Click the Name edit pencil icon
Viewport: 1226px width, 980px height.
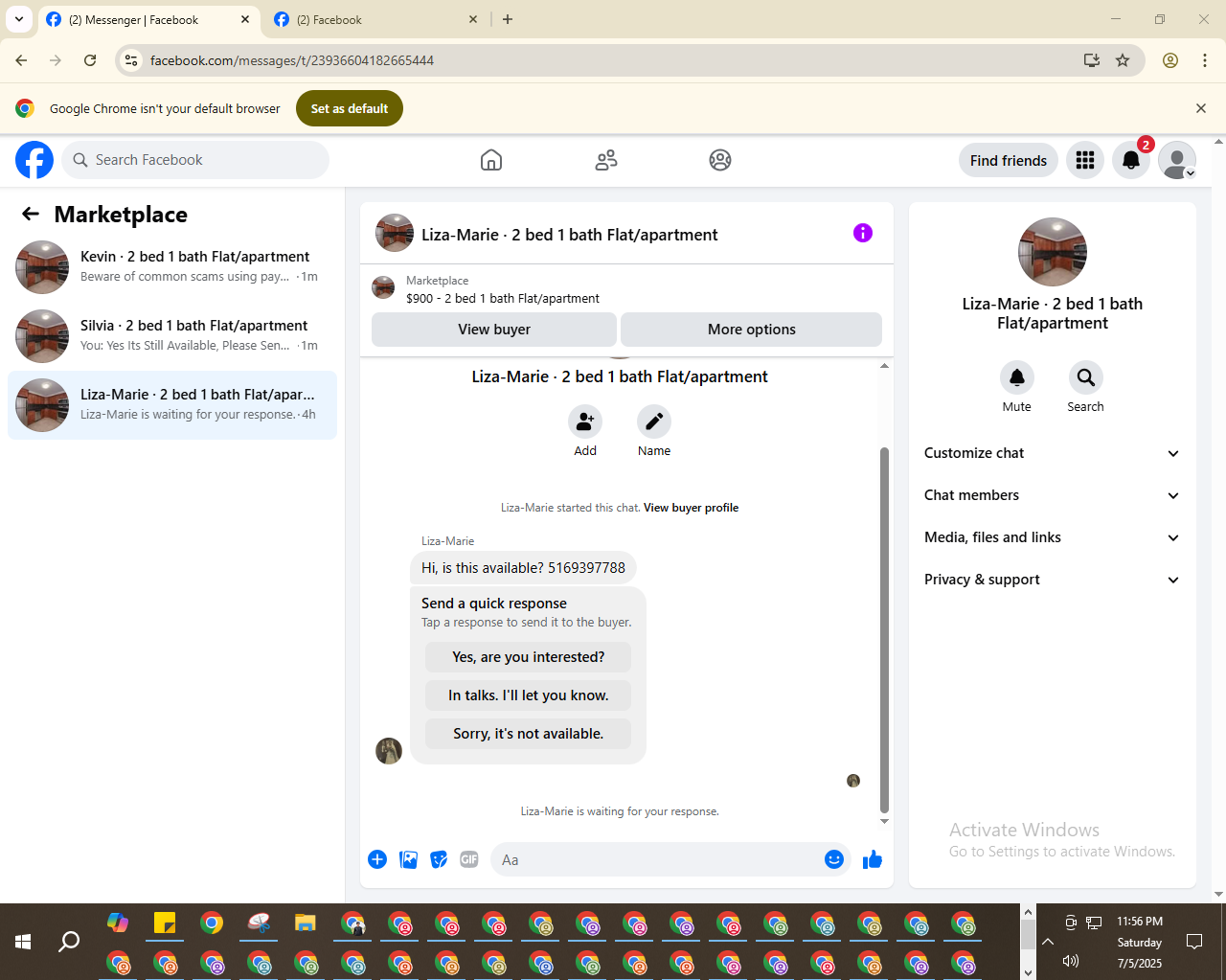point(654,422)
